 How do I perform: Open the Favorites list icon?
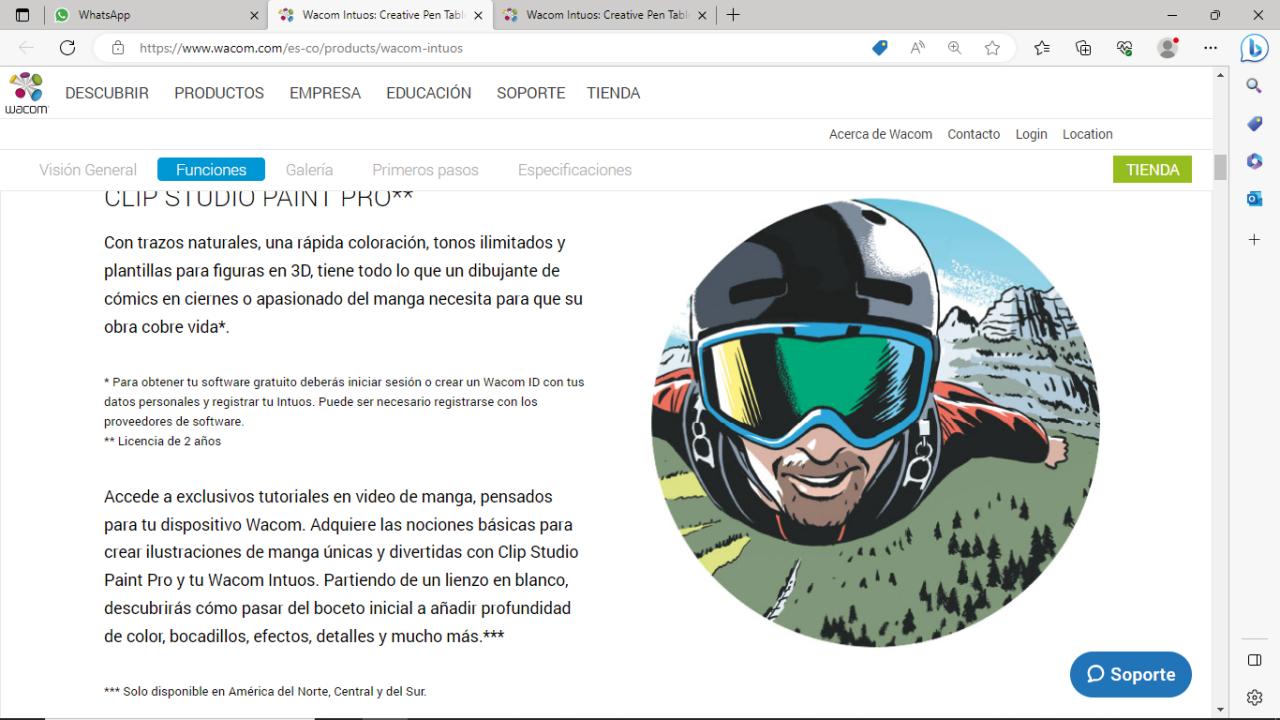click(1042, 47)
